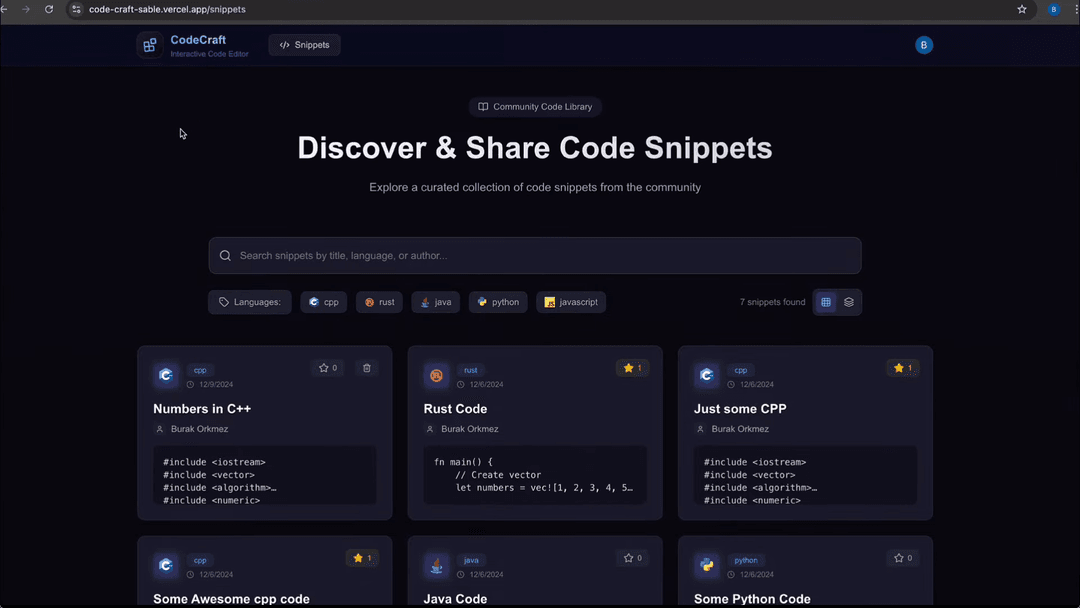Open the Rust Code snippet title

(455, 409)
